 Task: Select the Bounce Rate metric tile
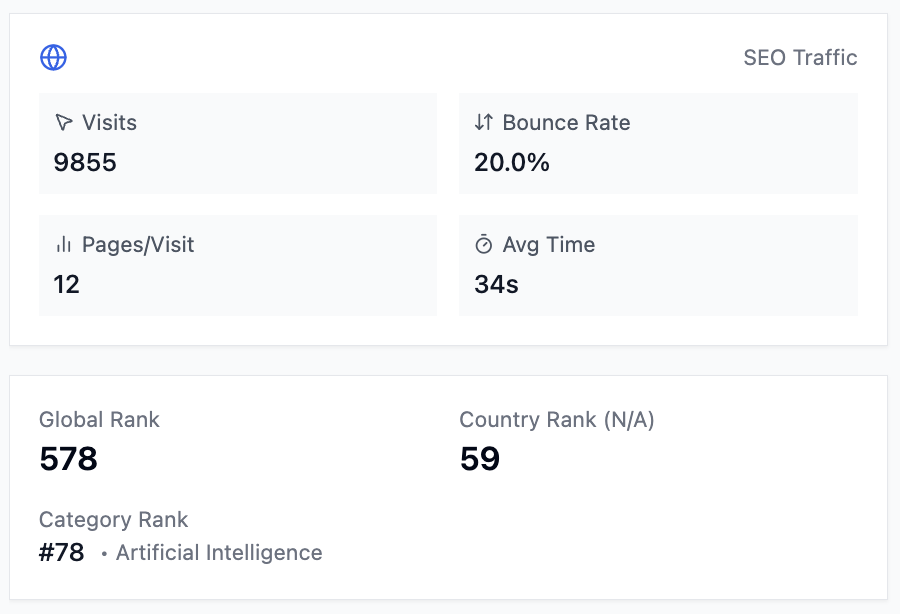pyautogui.click(x=658, y=143)
